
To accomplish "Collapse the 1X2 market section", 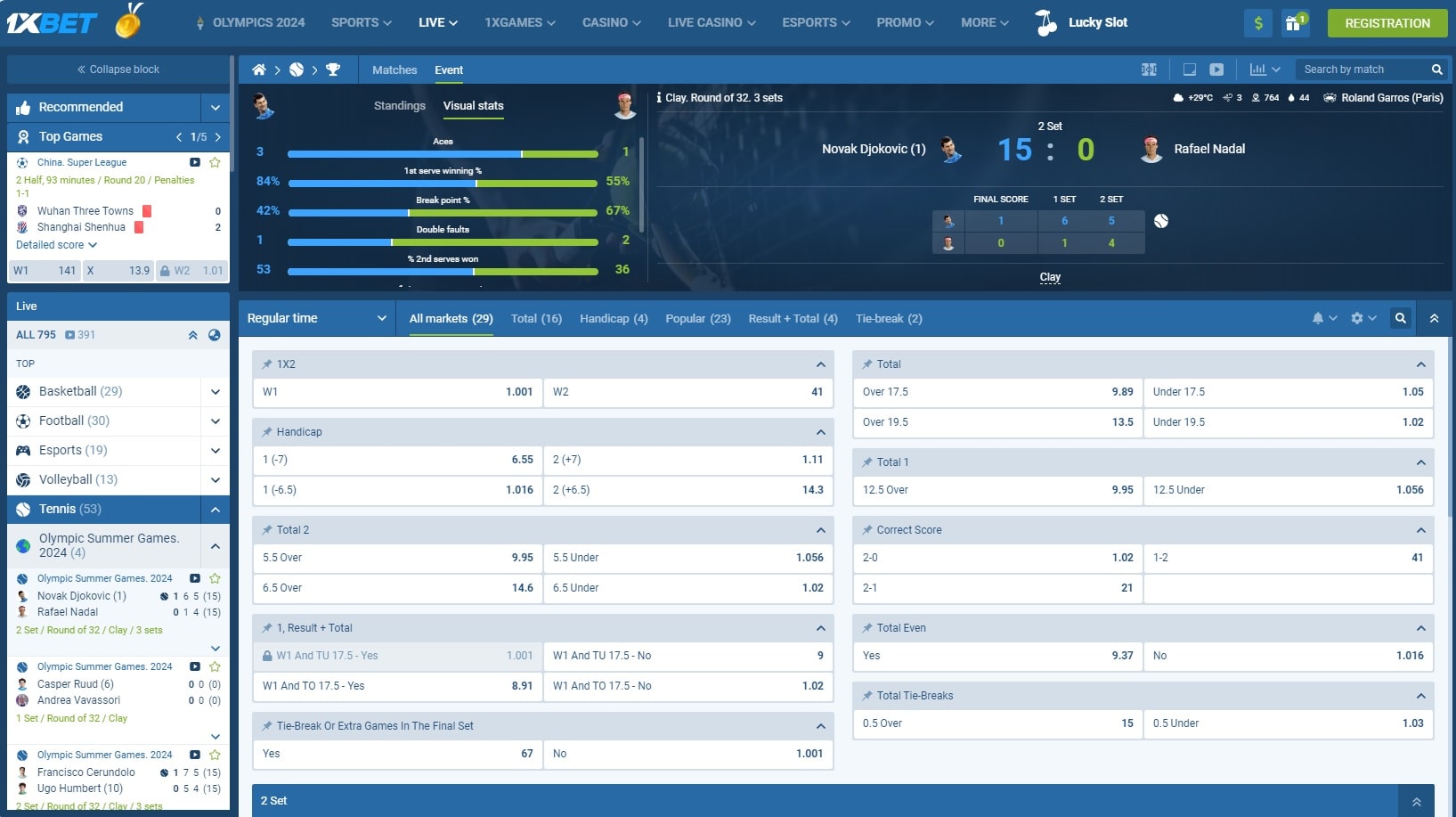I will click(x=820, y=364).
